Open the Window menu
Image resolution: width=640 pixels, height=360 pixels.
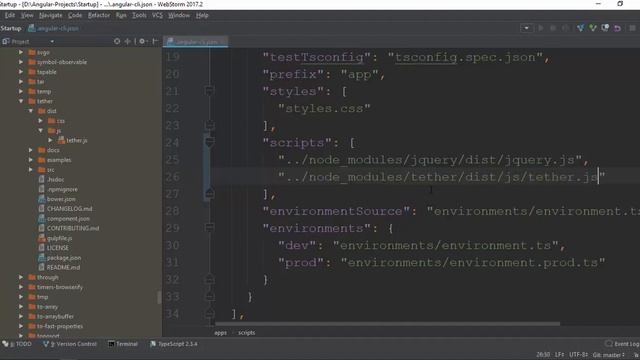pos(179,16)
